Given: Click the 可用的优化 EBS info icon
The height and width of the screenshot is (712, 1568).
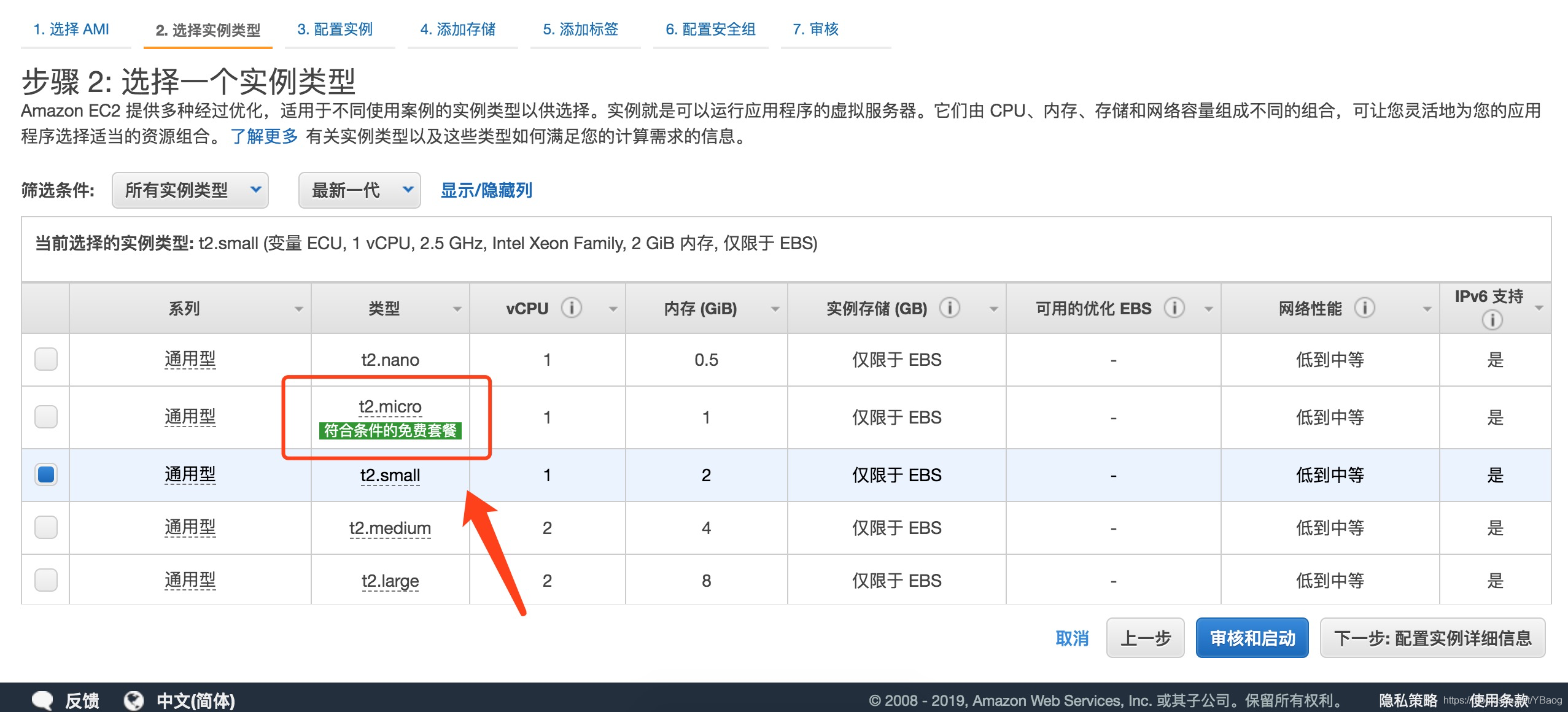Looking at the screenshot, I should [1174, 308].
